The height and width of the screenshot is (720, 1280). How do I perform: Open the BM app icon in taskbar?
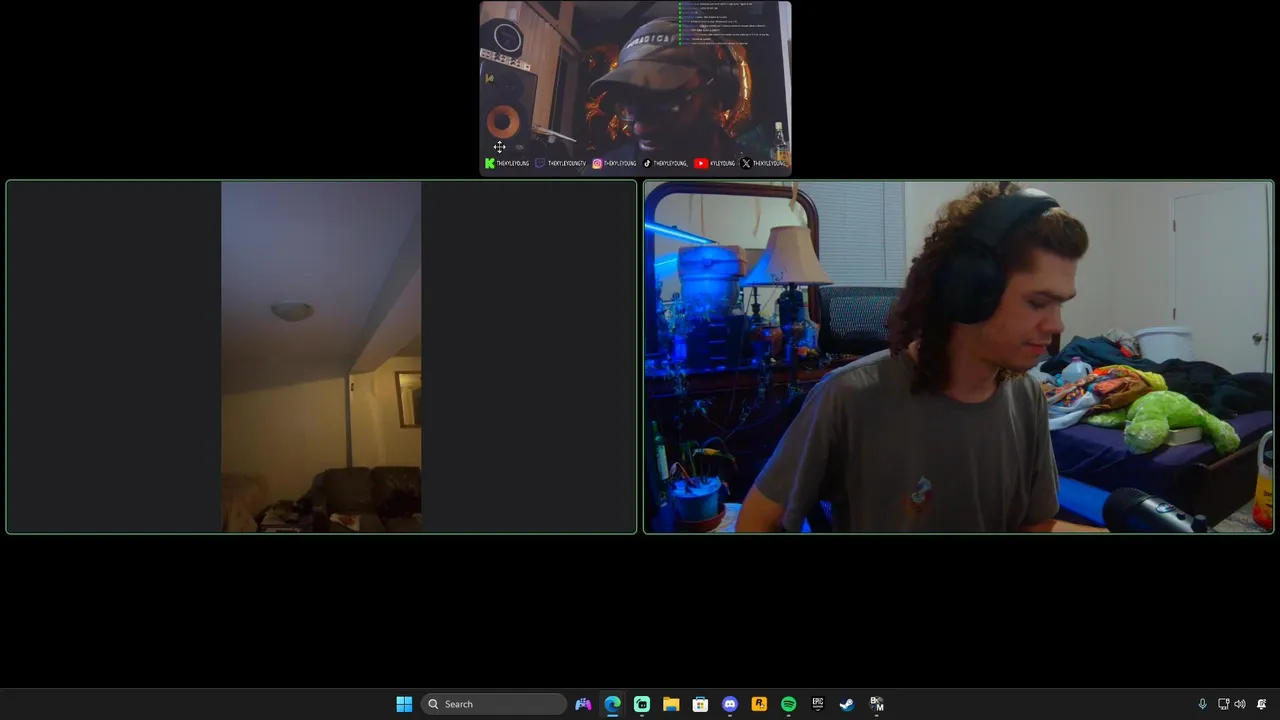tap(876, 704)
